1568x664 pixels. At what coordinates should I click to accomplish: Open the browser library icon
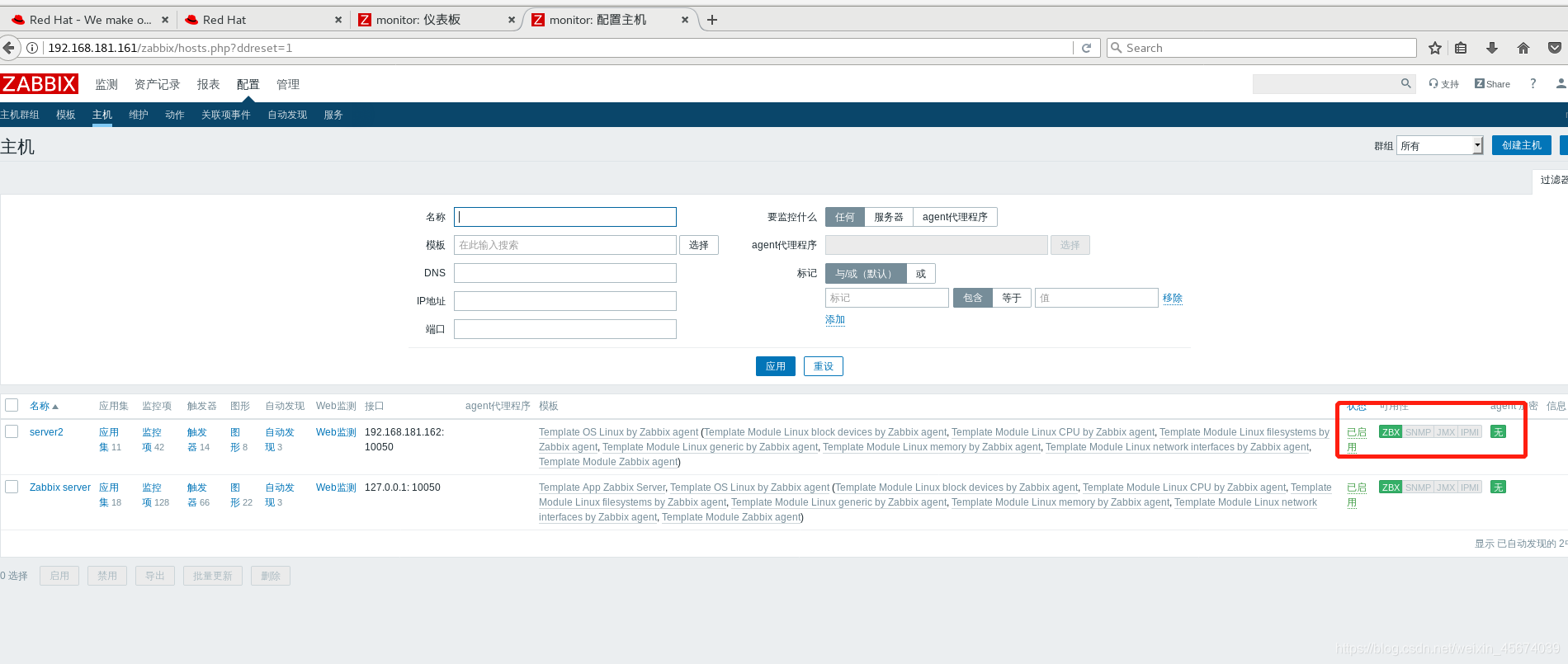pyautogui.click(x=1461, y=48)
